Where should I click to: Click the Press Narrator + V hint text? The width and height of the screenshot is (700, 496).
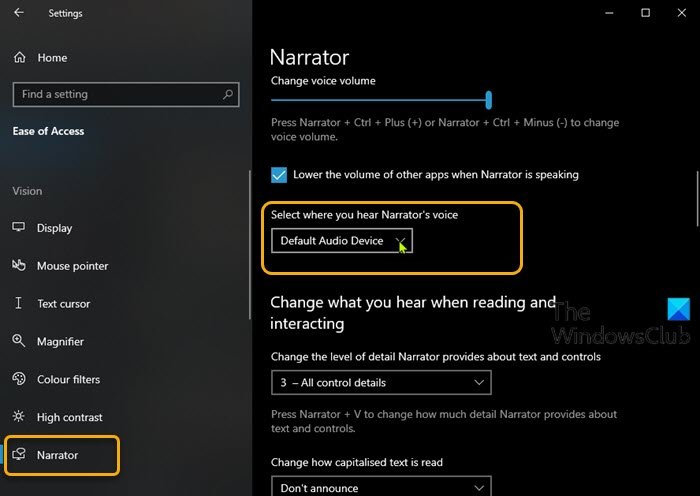[x=444, y=421]
